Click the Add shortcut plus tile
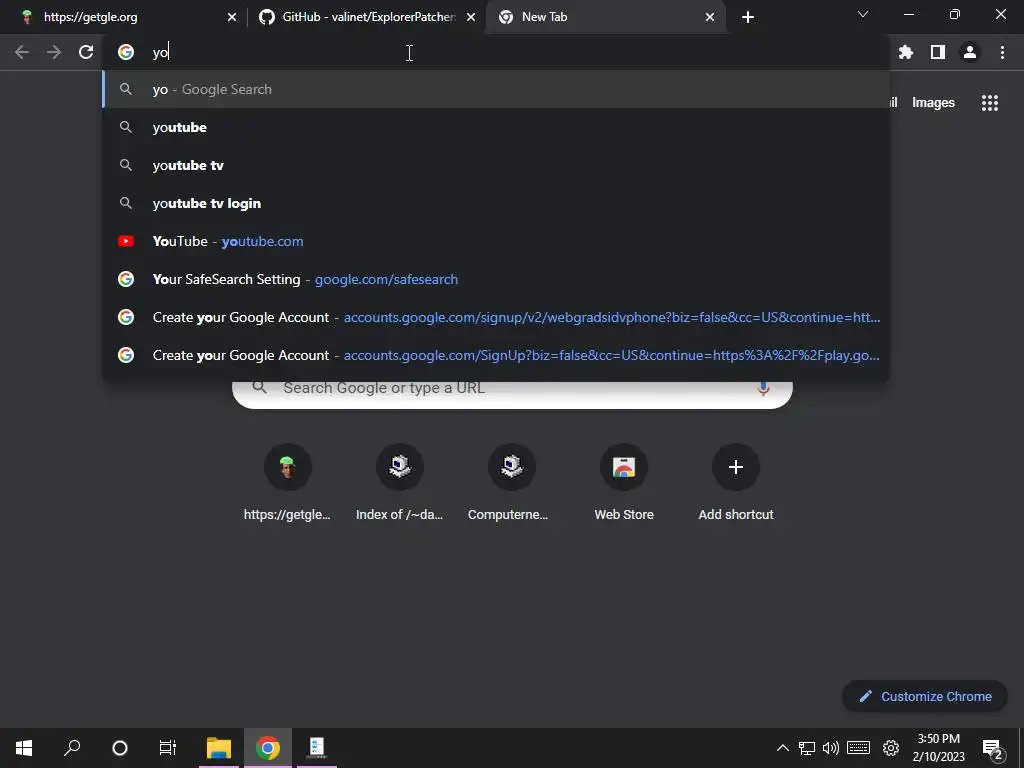 pos(736,483)
